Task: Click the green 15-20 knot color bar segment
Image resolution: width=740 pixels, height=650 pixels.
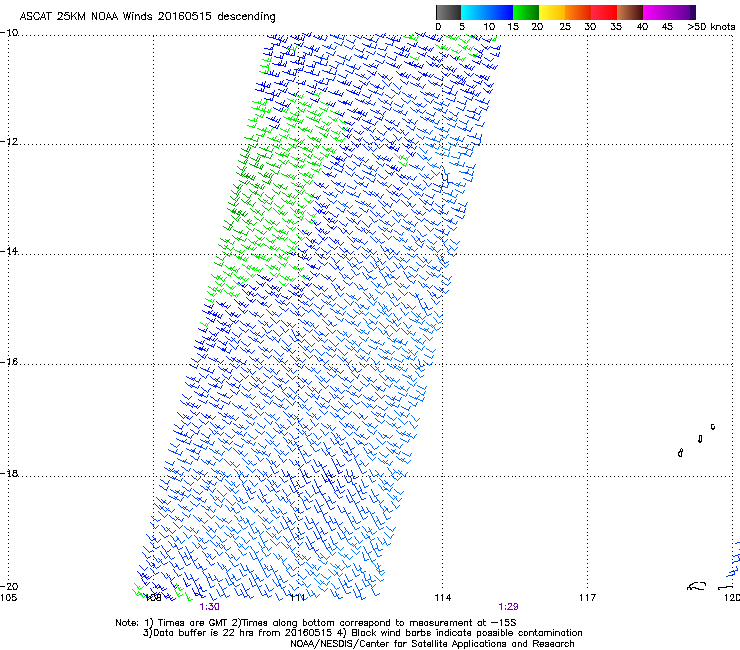Action: (526, 12)
